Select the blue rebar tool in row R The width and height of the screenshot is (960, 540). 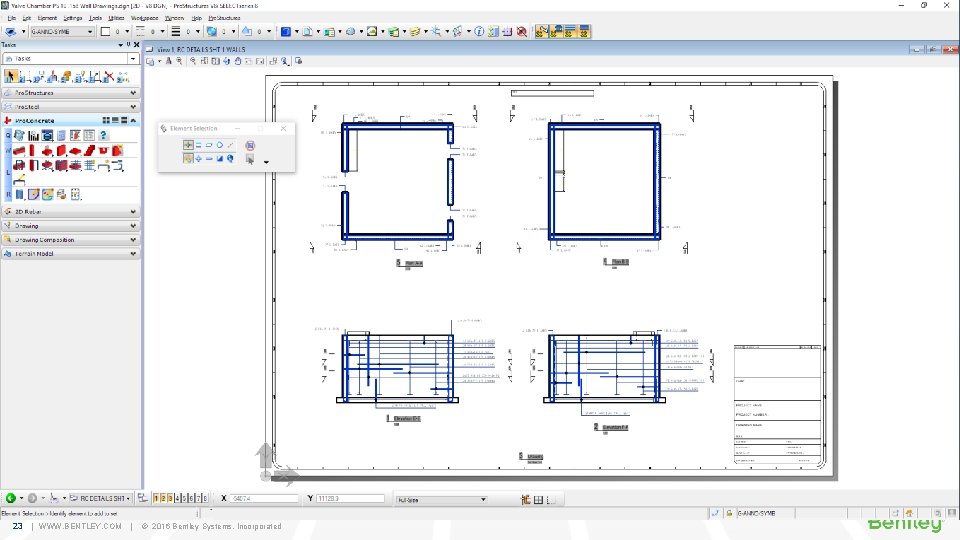click(20, 195)
